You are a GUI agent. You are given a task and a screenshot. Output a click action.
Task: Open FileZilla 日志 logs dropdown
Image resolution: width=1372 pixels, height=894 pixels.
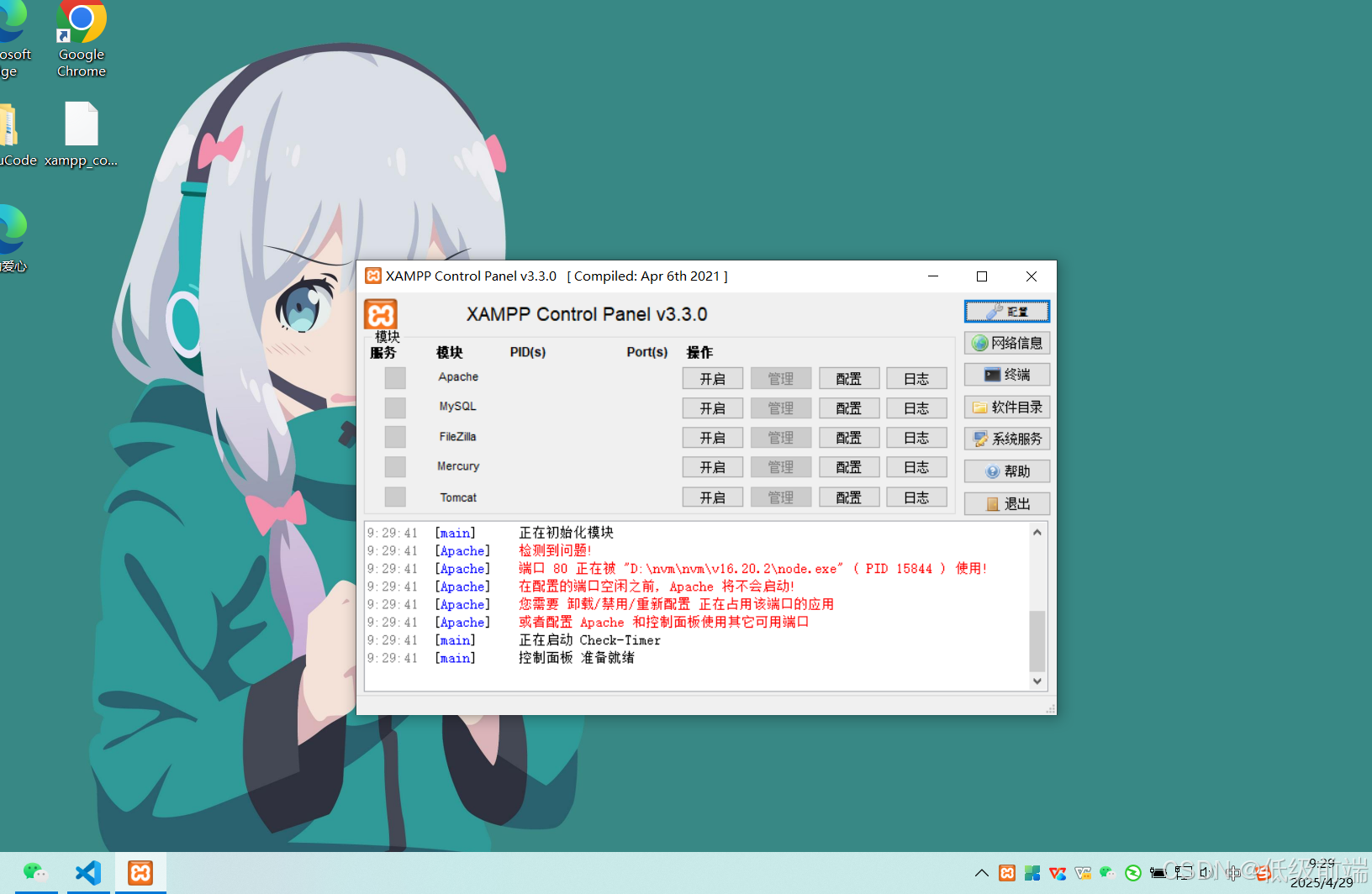(x=916, y=438)
